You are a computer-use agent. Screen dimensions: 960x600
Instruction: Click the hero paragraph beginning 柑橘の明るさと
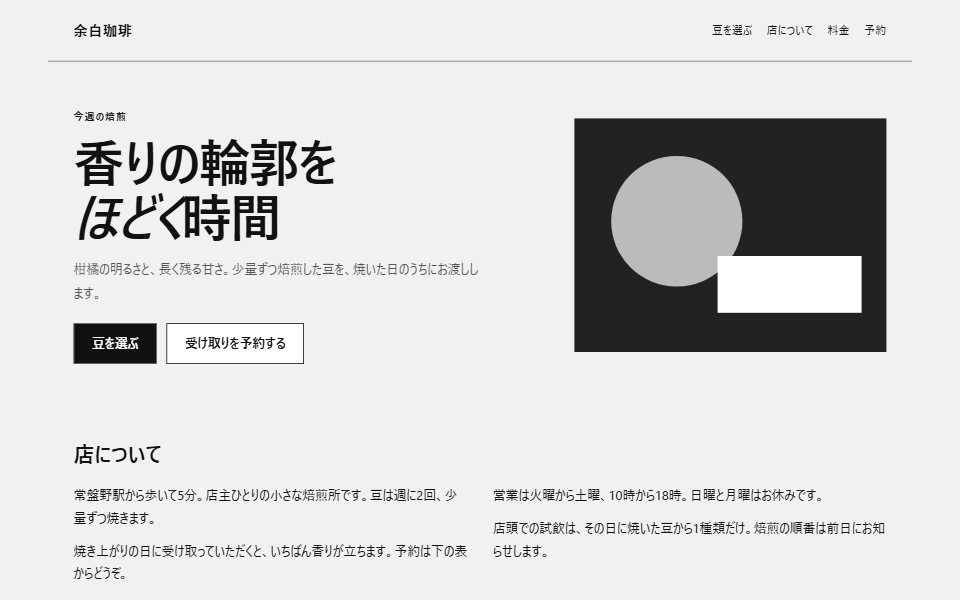276,281
